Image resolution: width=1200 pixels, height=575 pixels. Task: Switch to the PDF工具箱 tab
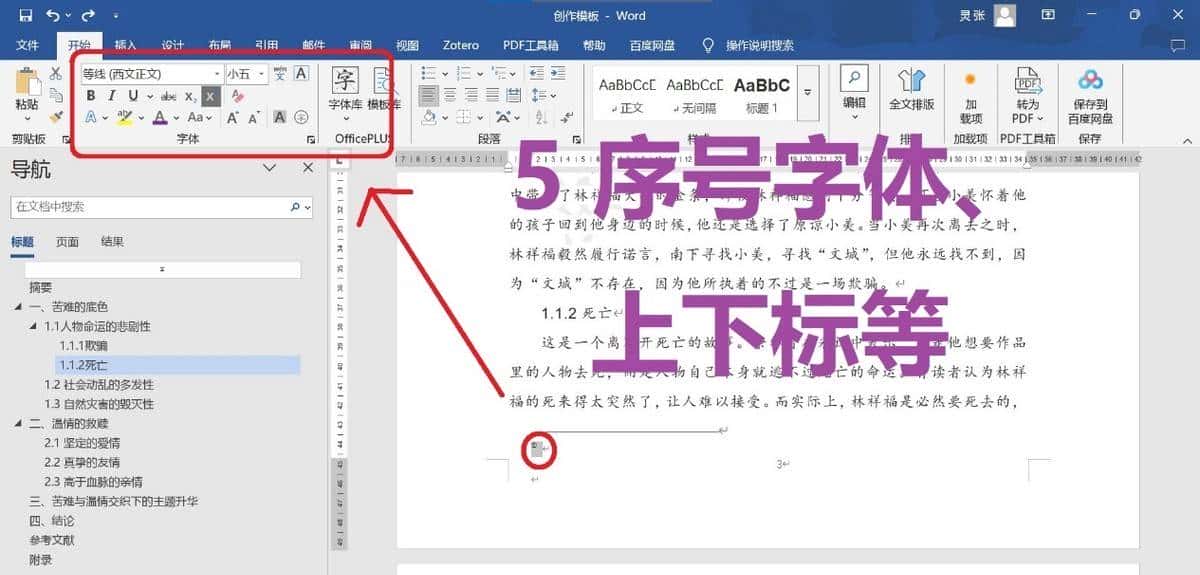click(x=530, y=45)
